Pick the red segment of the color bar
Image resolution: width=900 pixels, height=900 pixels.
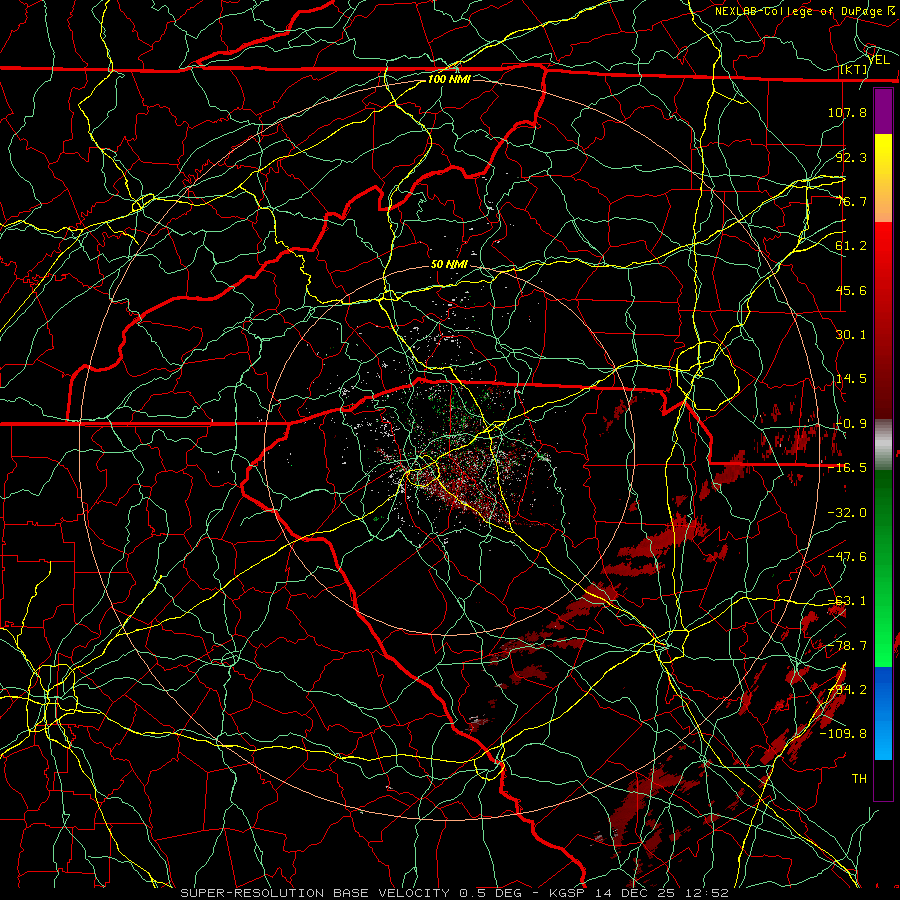883,320
